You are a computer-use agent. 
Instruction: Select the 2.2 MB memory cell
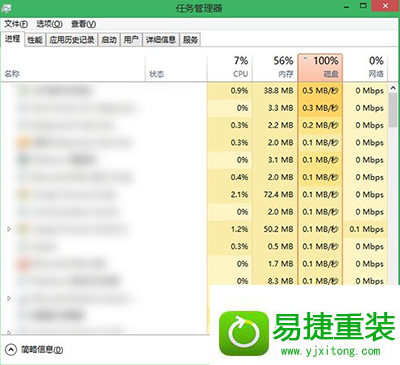coord(275,125)
